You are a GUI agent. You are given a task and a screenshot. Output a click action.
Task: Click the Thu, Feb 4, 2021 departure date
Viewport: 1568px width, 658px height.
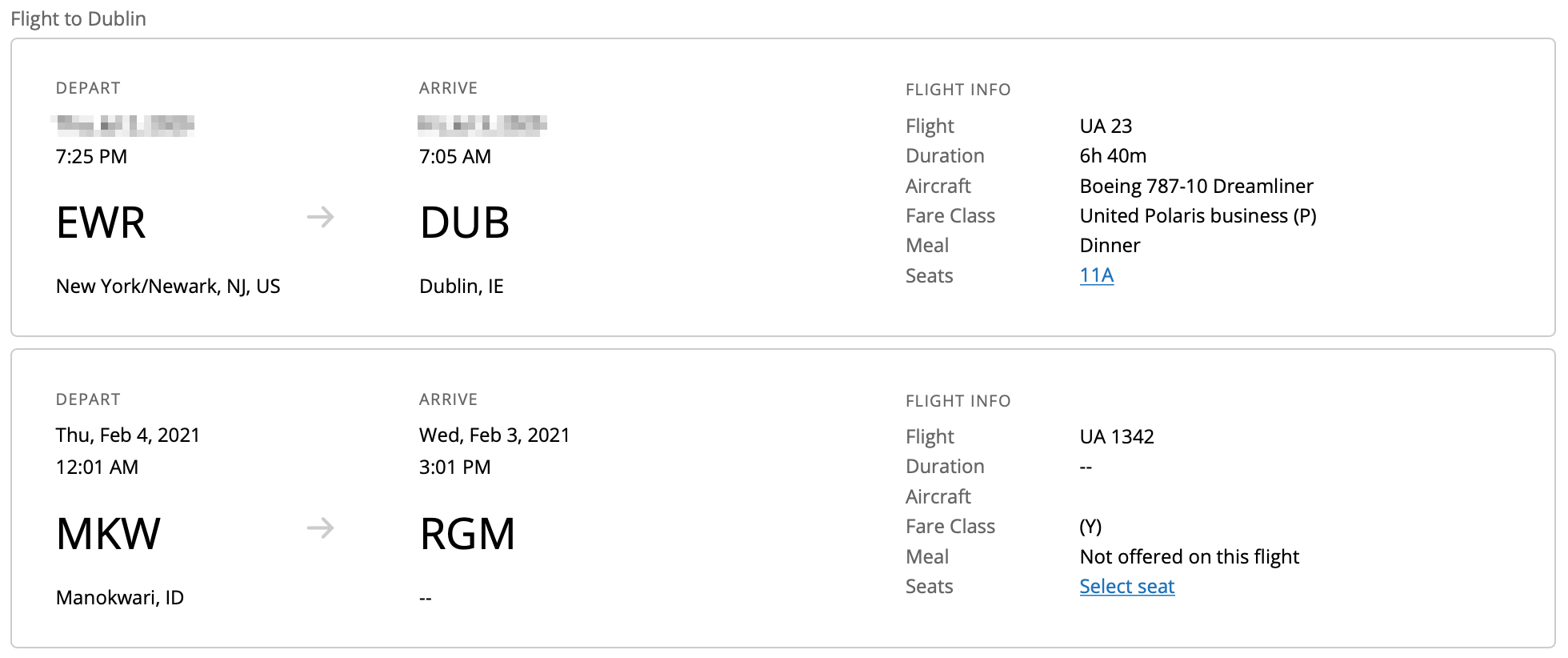pyautogui.click(x=128, y=435)
